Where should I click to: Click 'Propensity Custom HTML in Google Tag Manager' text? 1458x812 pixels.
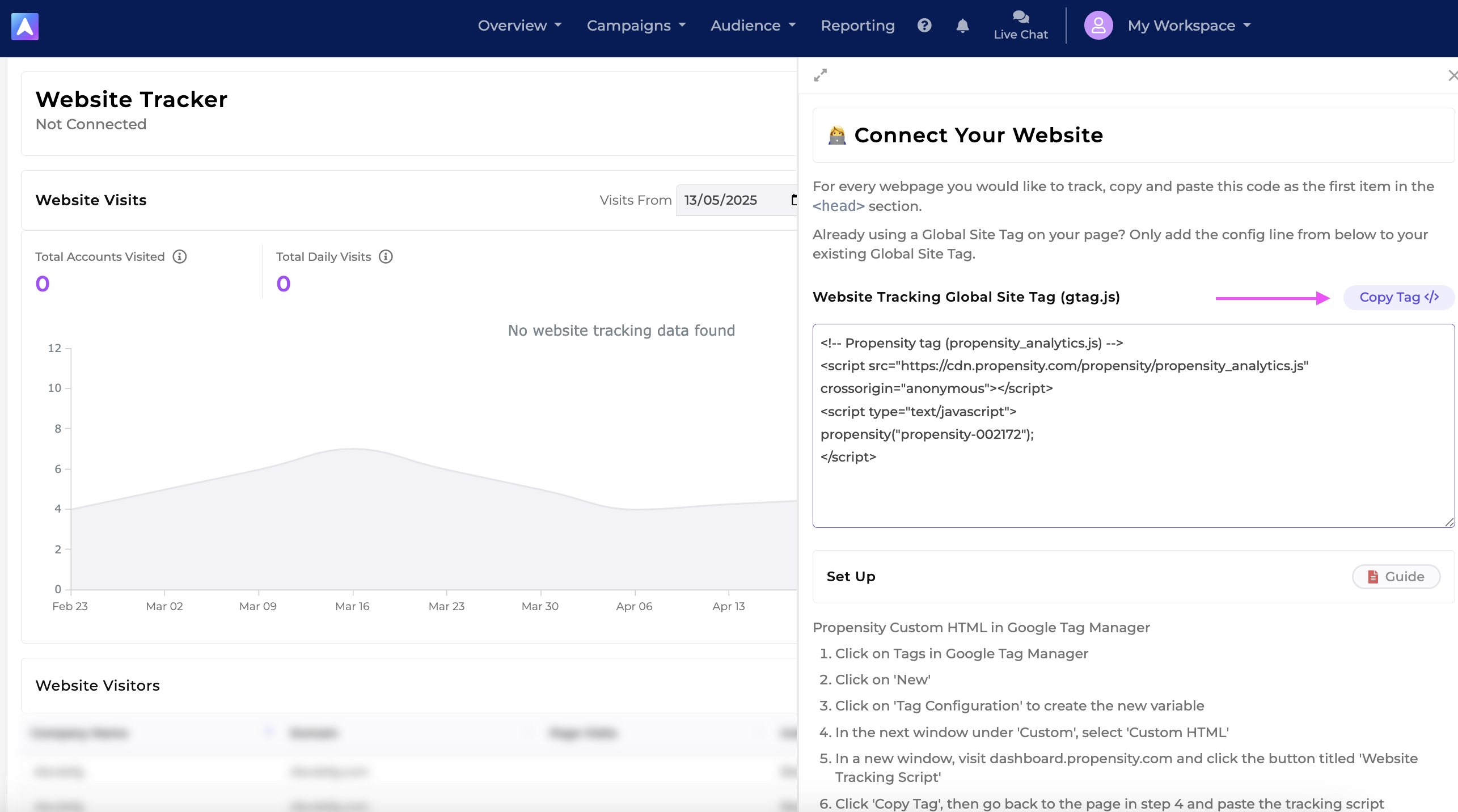(981, 628)
